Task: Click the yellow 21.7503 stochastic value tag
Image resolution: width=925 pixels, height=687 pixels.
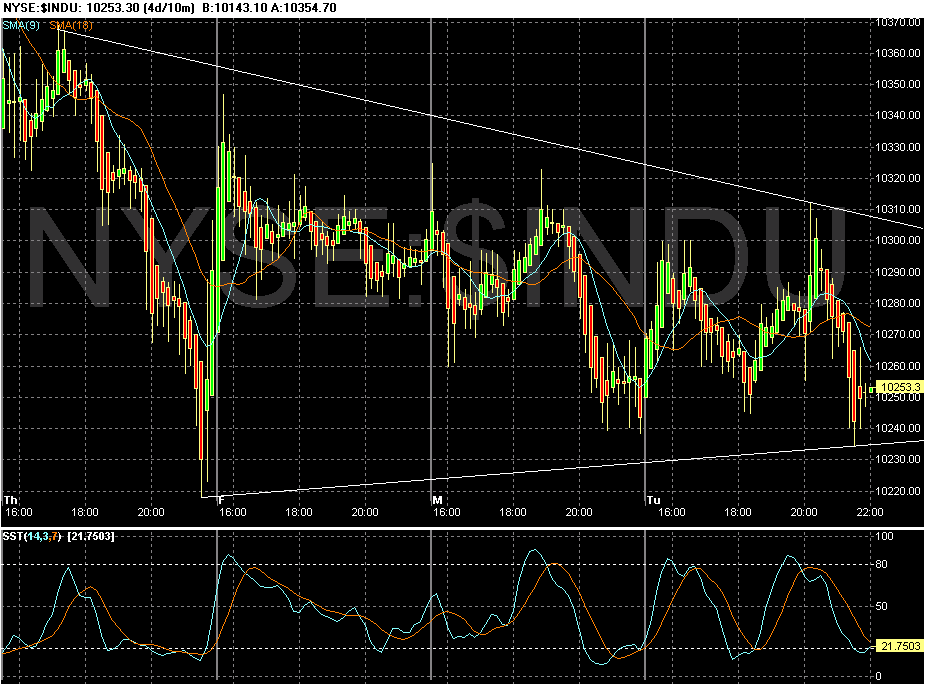Action: coord(900,646)
